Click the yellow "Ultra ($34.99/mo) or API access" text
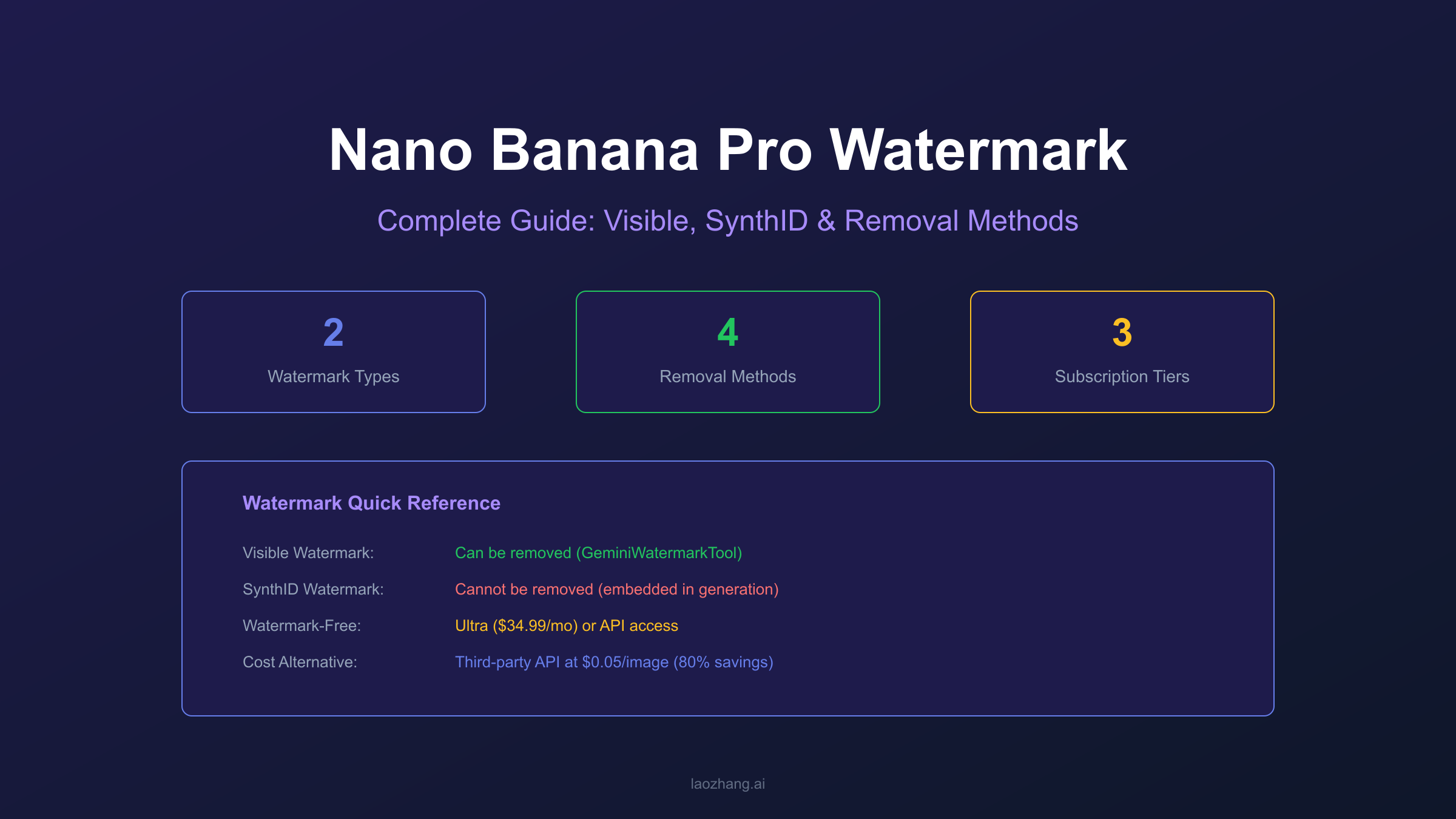This screenshot has width=1456, height=819. (566, 625)
